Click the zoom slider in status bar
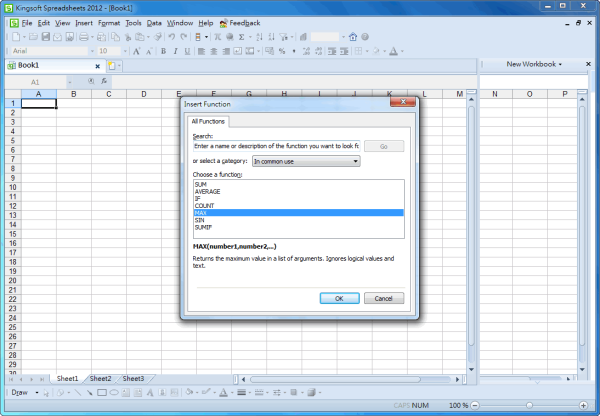The height and width of the screenshot is (416, 600). [529, 405]
